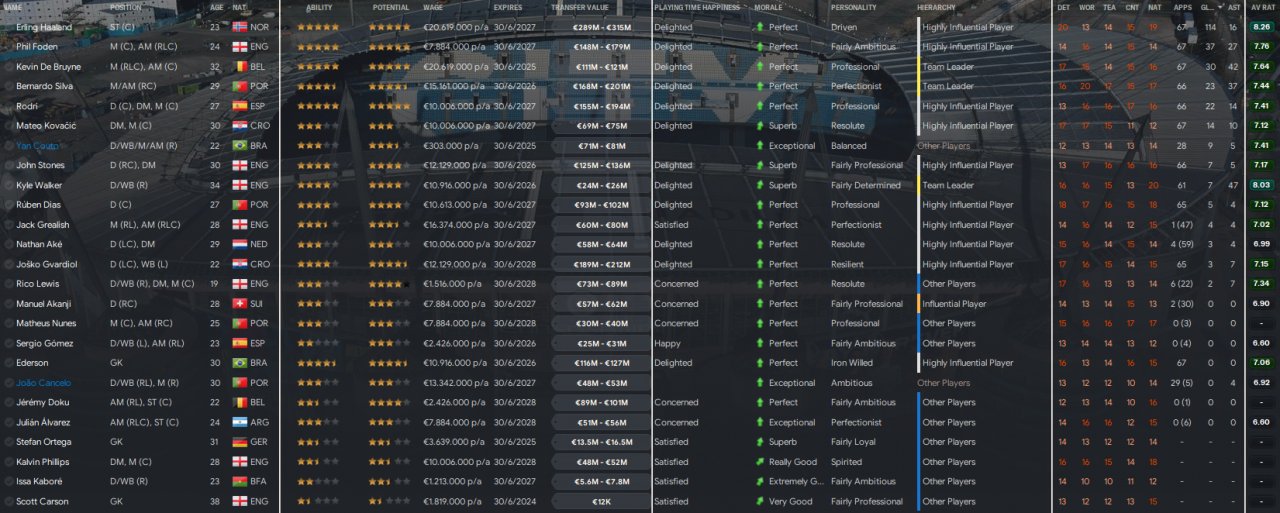
Task: Sort by Playing Time Happiness header
Action: point(697,7)
